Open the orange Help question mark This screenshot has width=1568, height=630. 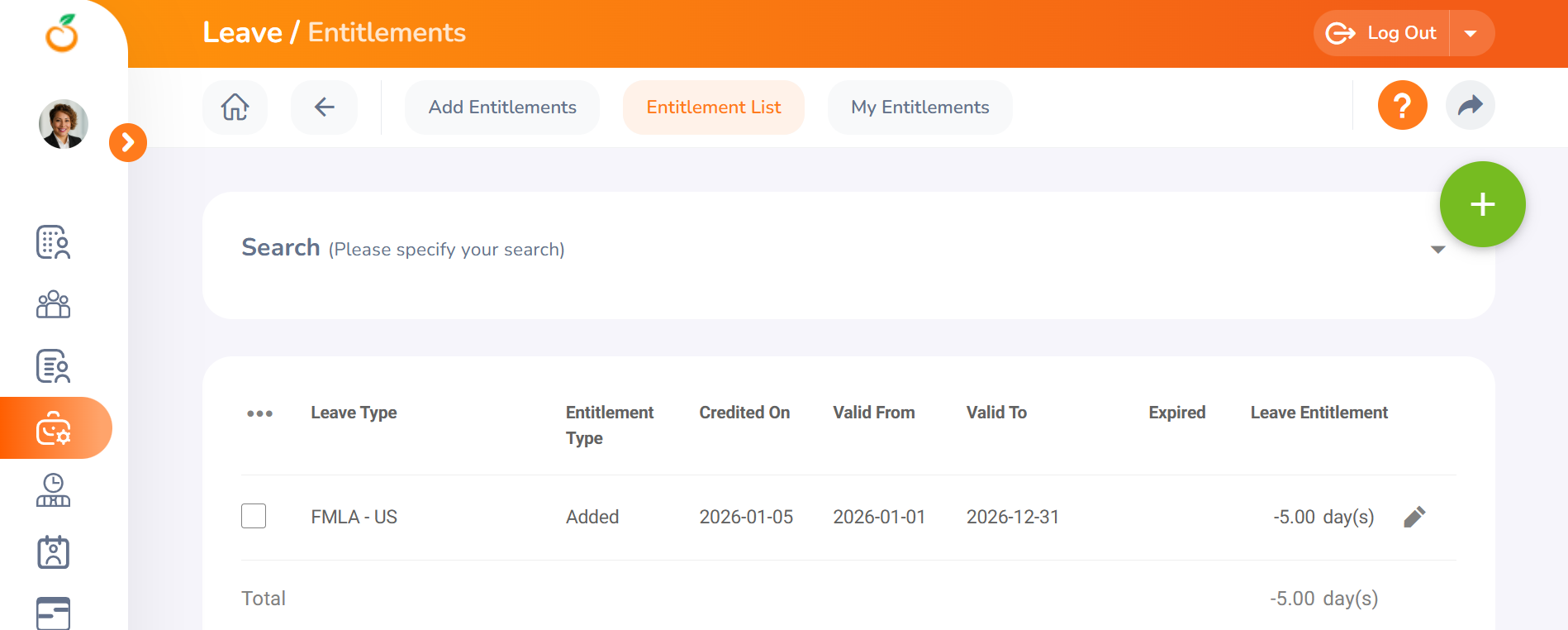tap(1402, 106)
